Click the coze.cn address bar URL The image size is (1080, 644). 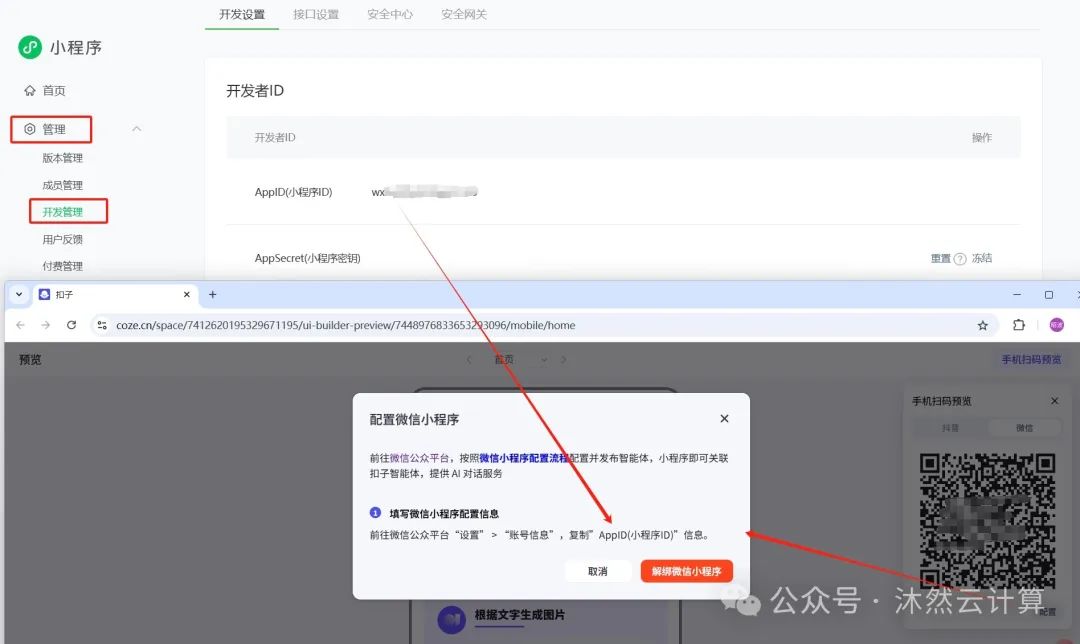coord(346,325)
